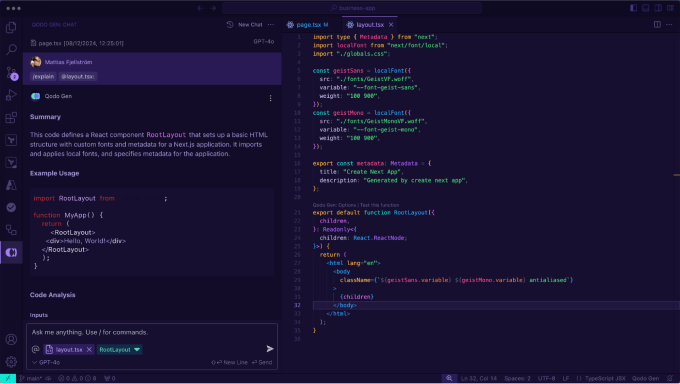Toggle the bottom panel
This screenshot has width=680, height=384.
pyautogui.click(x=646, y=8)
